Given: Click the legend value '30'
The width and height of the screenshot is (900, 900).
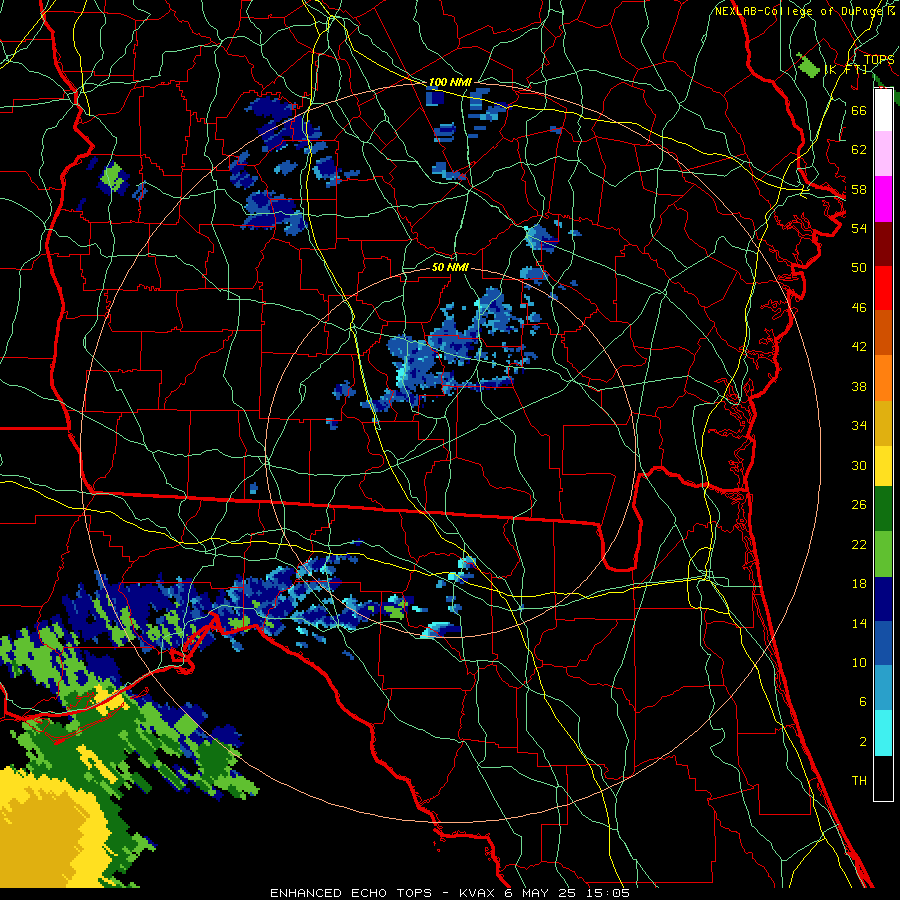Looking at the screenshot, I should (859, 465).
